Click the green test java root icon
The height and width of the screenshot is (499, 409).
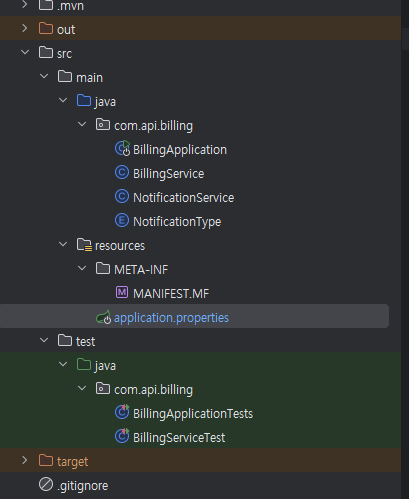coord(84,364)
